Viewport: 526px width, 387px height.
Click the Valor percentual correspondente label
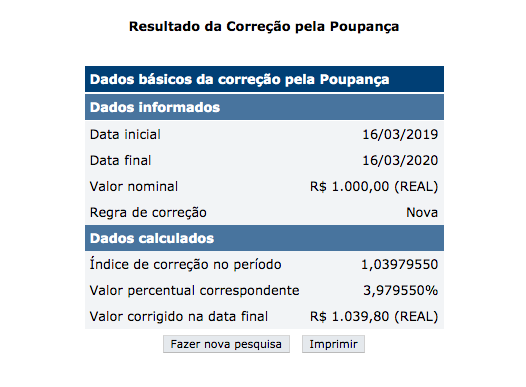[195, 290]
